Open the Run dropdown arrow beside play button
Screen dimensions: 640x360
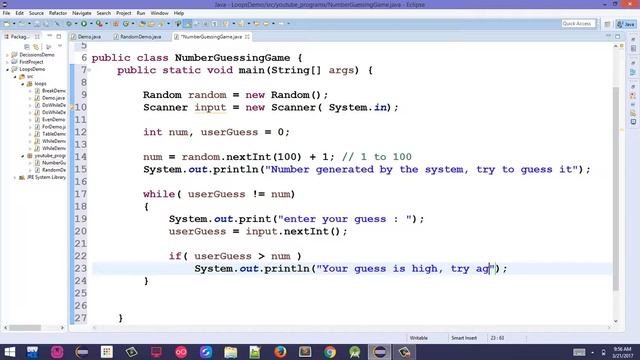click(x=91, y=24)
